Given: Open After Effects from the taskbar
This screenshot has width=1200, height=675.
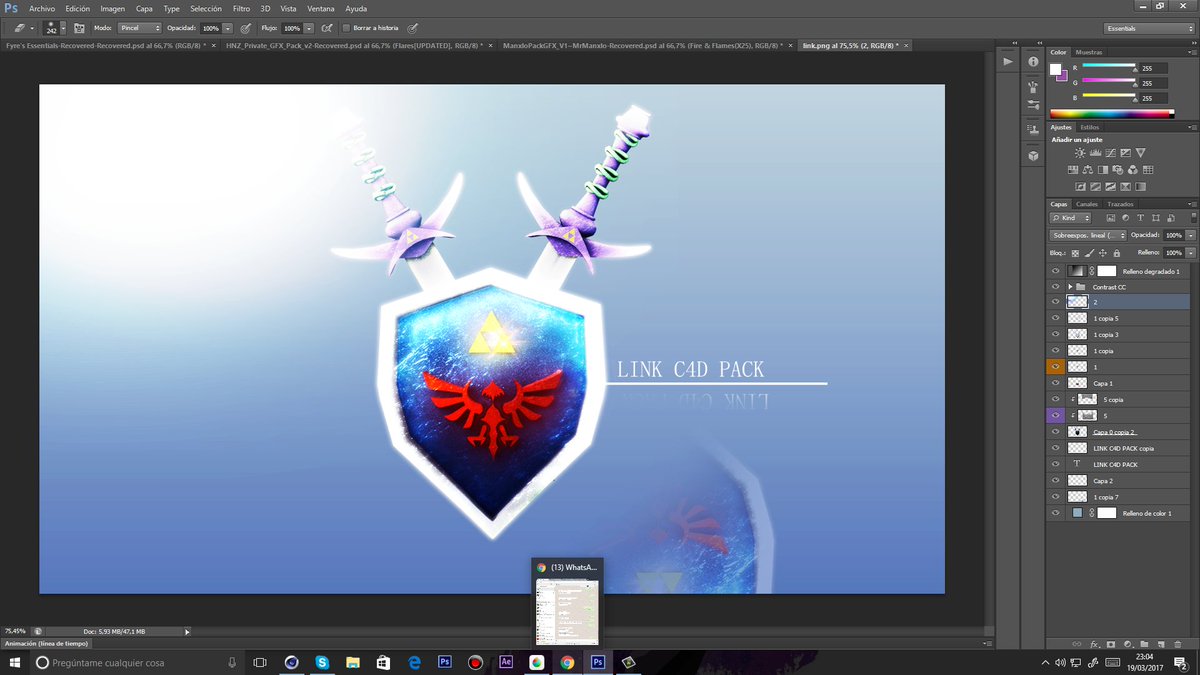Looking at the screenshot, I should pos(506,662).
